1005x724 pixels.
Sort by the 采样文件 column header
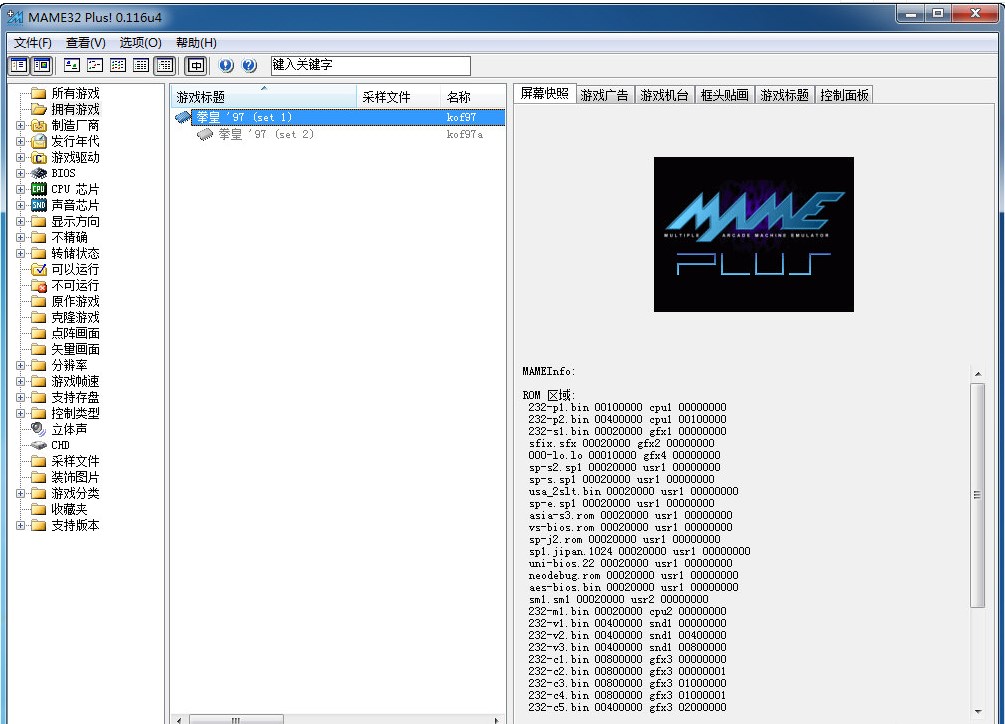(398, 97)
